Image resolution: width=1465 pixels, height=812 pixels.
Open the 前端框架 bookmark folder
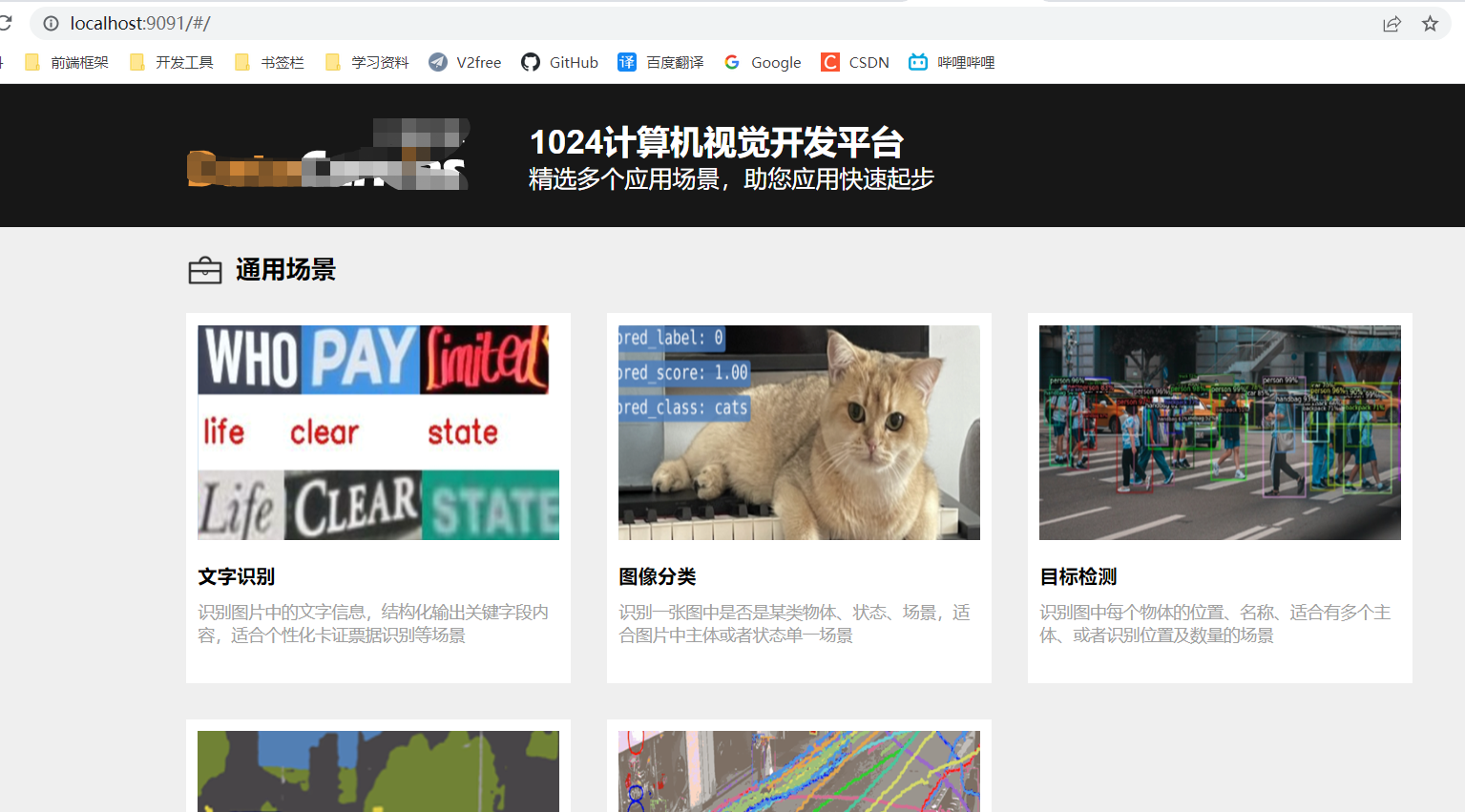[x=67, y=62]
